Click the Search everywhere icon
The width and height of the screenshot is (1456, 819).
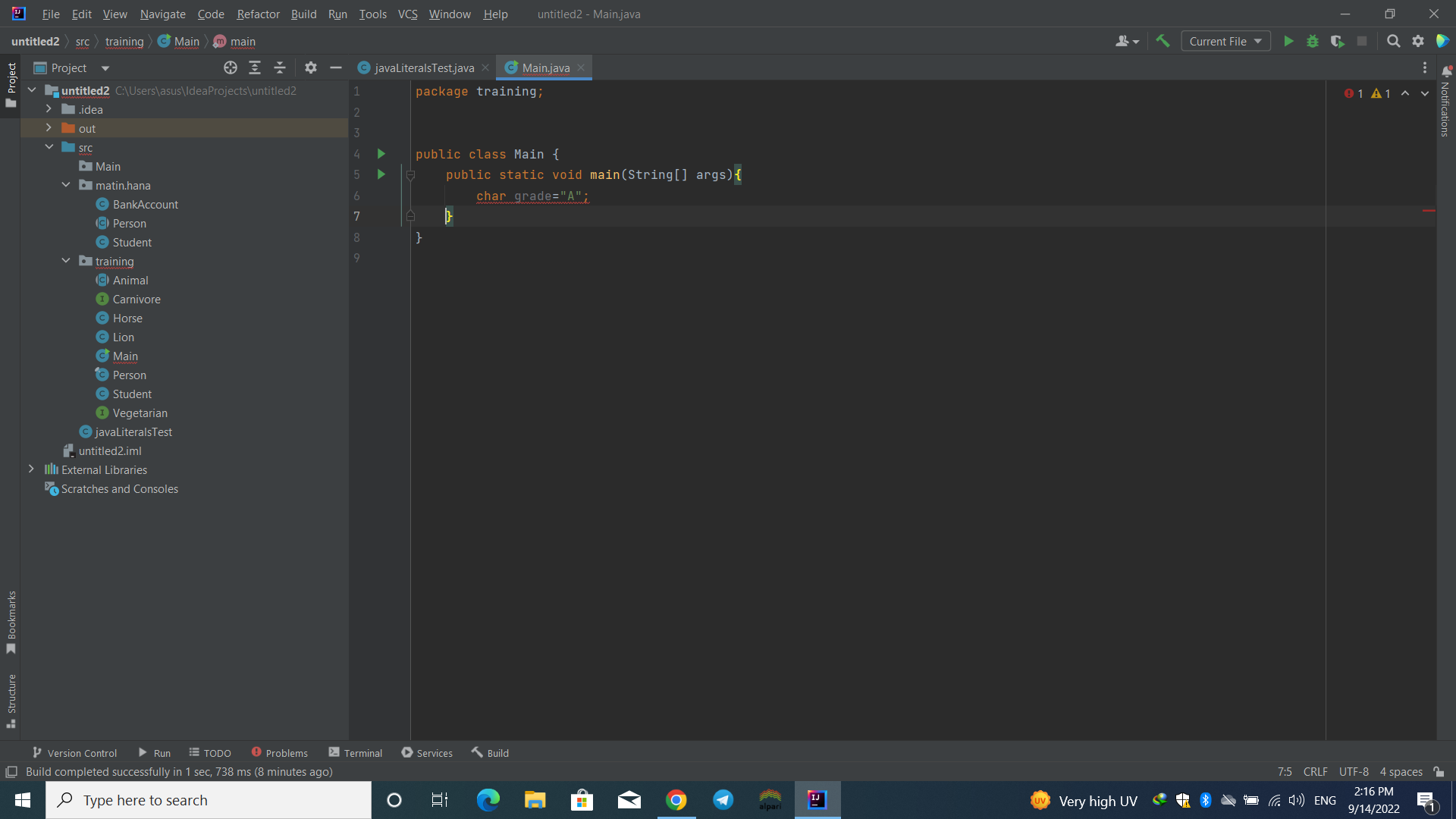pyautogui.click(x=1393, y=41)
